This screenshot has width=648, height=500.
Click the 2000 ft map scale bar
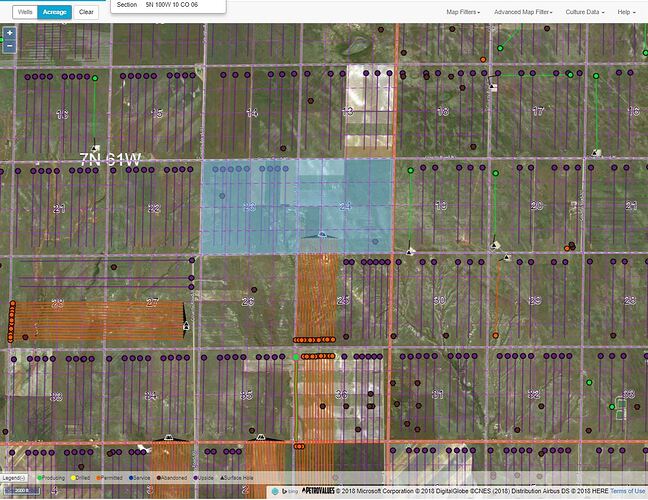point(22,490)
